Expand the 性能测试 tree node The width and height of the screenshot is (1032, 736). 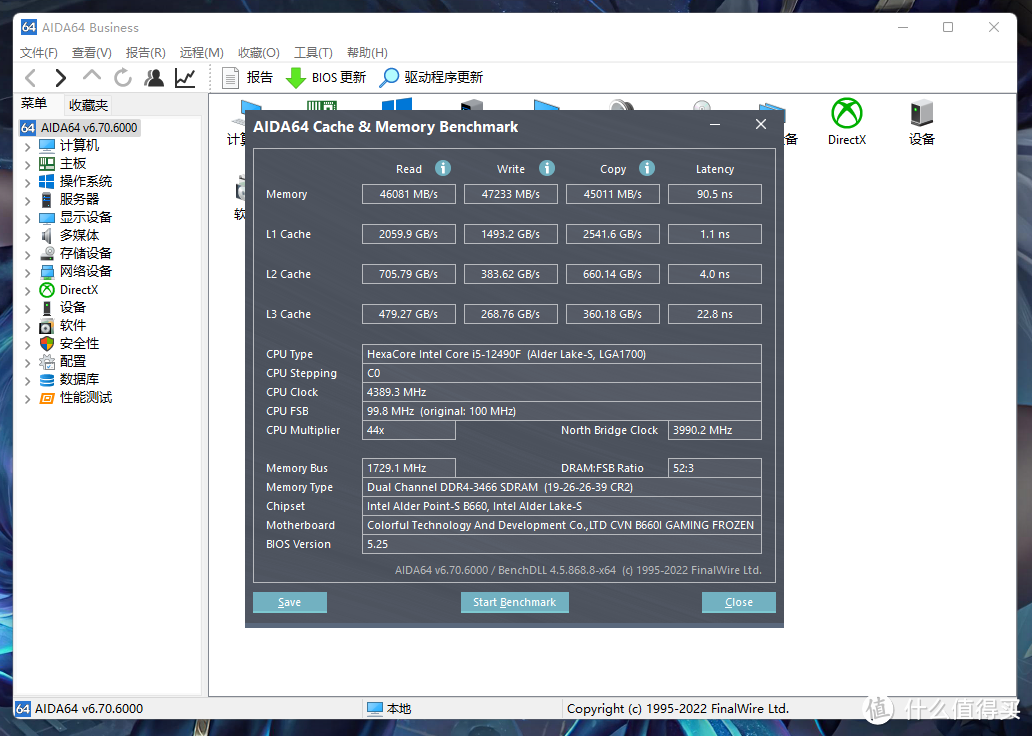(27, 398)
